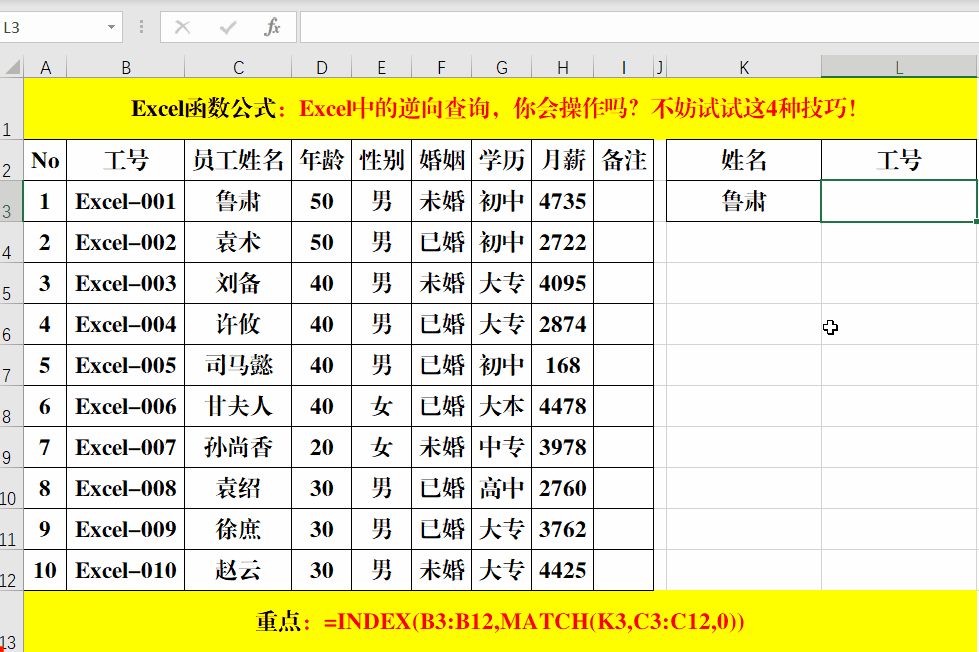Click cell Excel-007

[x=125, y=447]
